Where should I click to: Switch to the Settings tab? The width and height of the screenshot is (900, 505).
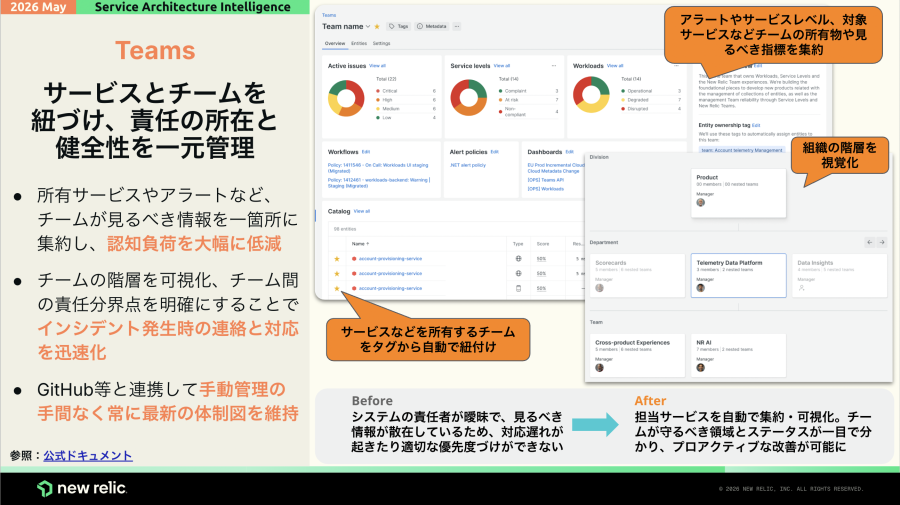coord(381,44)
